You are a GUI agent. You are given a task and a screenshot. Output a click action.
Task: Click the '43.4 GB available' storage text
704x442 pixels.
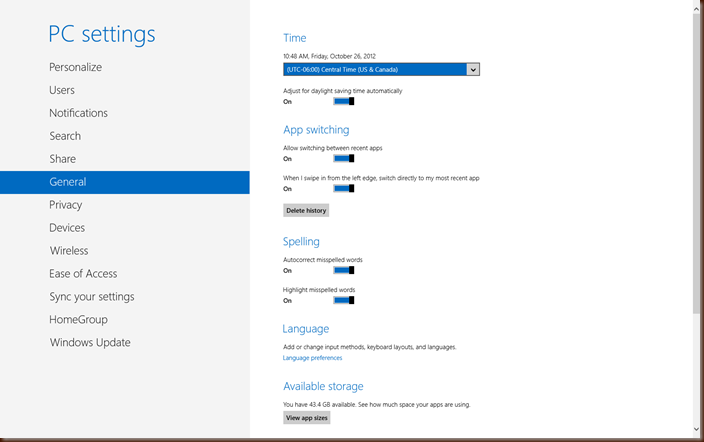332,405
